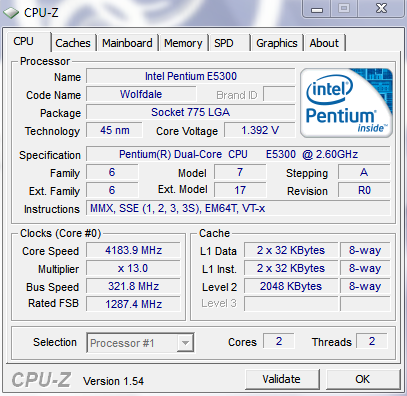407x396 pixels.
Task: Close the CPU-Z window
Action: tap(381, 9)
